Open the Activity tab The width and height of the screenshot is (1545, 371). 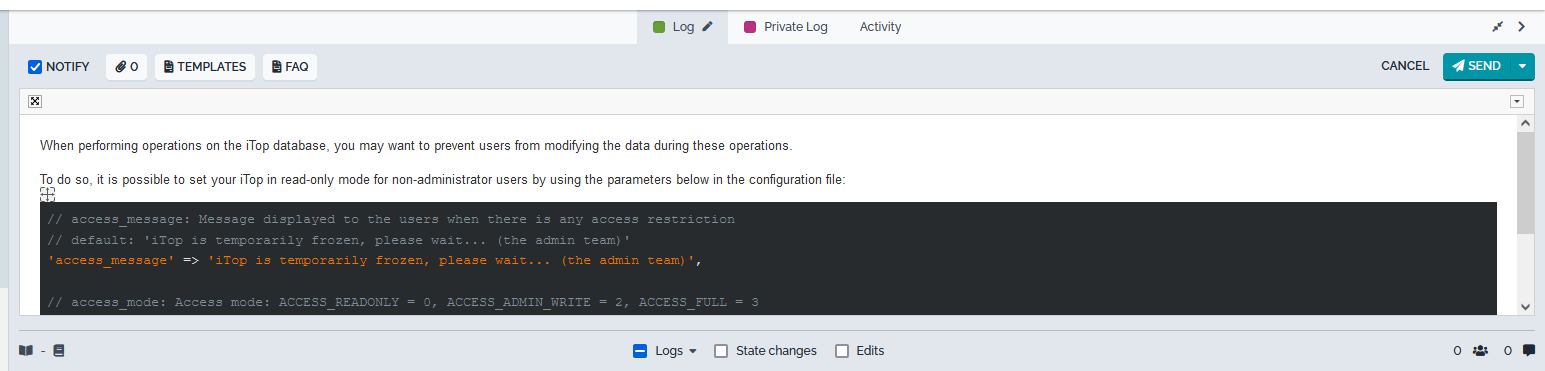tap(880, 27)
